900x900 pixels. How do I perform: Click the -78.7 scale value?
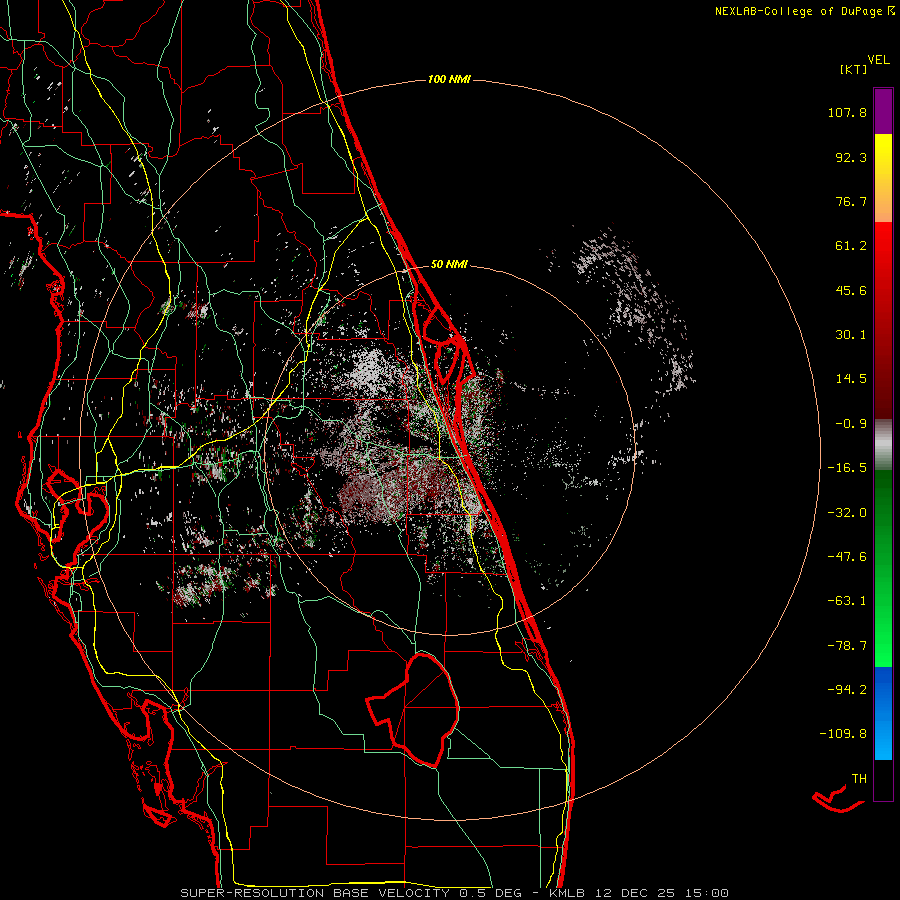pyautogui.click(x=847, y=646)
